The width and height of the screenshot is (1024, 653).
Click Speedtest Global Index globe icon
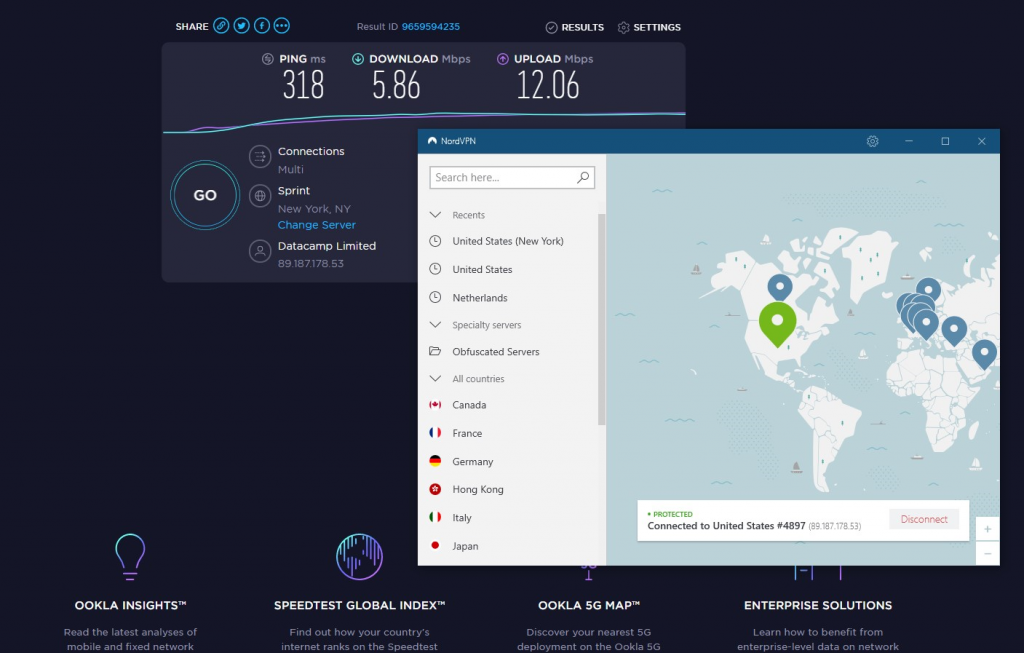359,557
